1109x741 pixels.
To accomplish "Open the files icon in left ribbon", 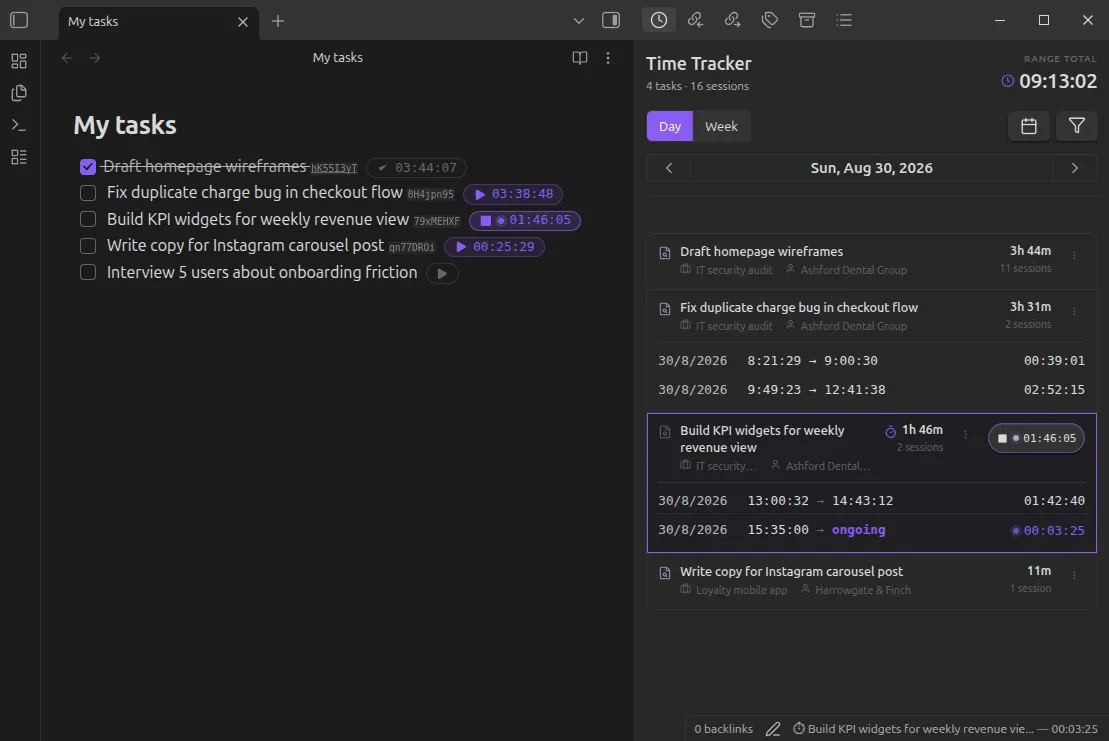I will [19, 93].
